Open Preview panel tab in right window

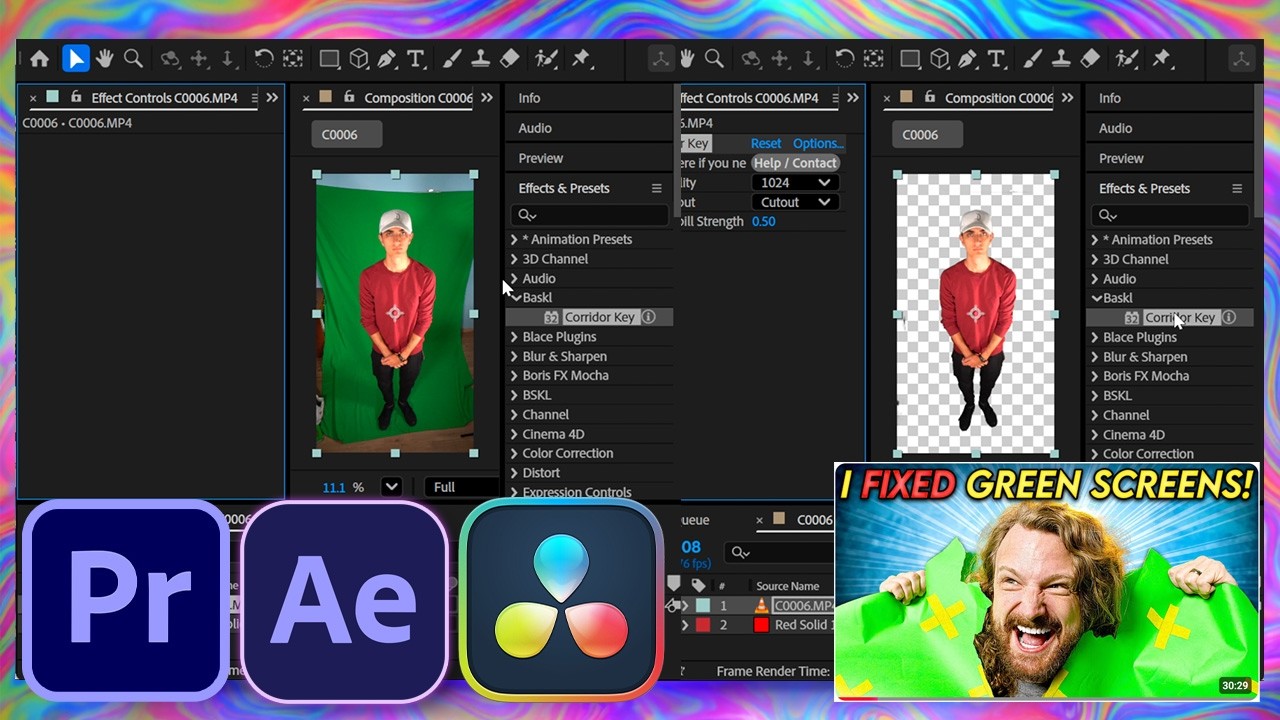tap(1121, 158)
